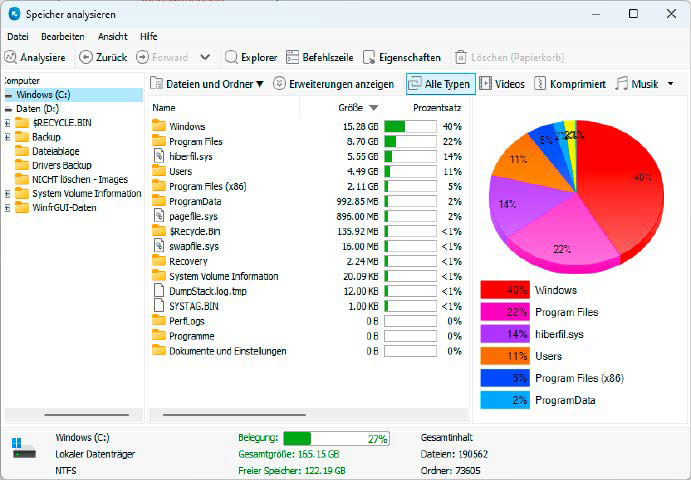Open the Hilfe menu
The image size is (691, 480).
tap(149, 37)
